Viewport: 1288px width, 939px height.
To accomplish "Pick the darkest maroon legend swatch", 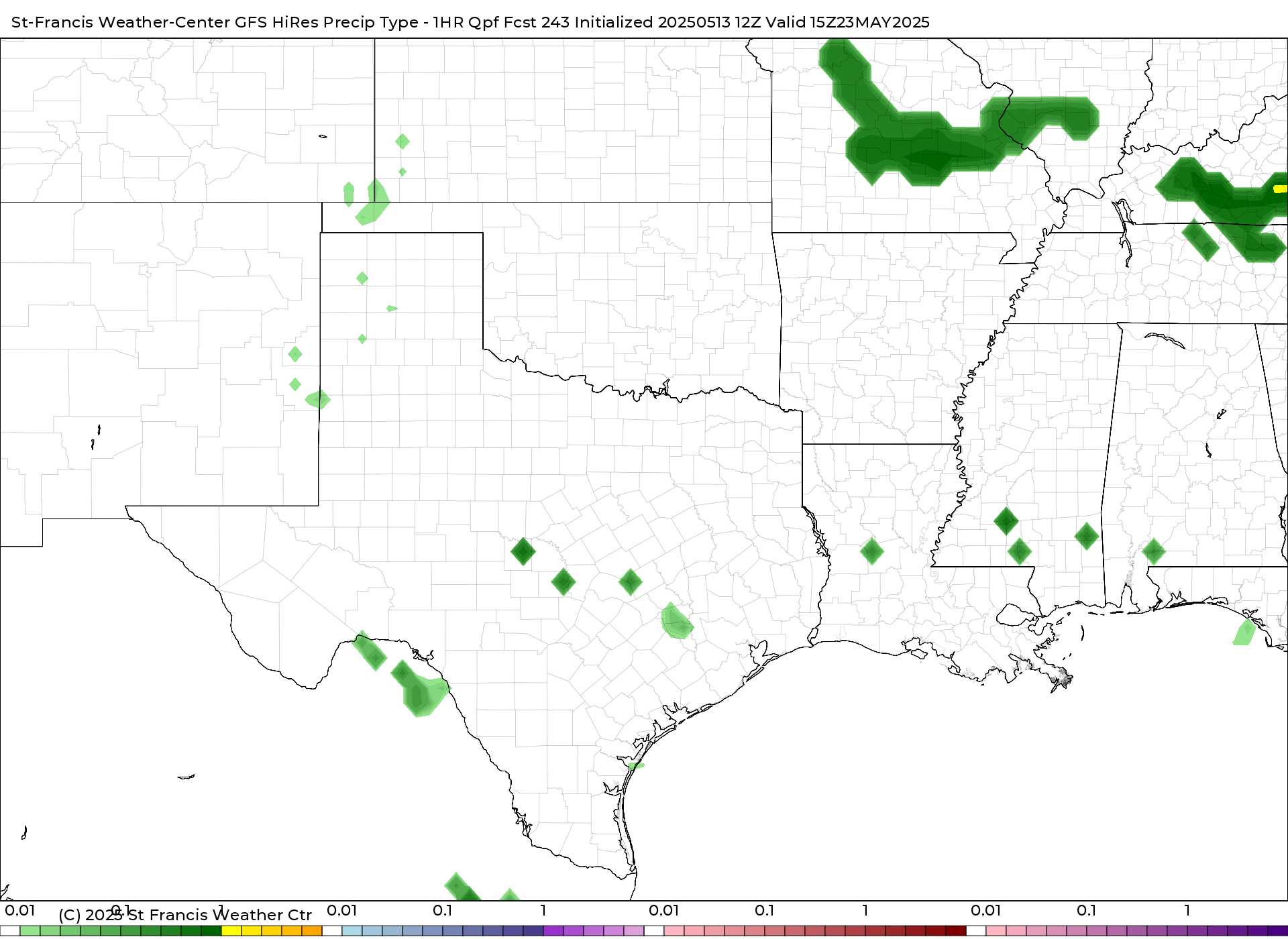I will pos(956,931).
